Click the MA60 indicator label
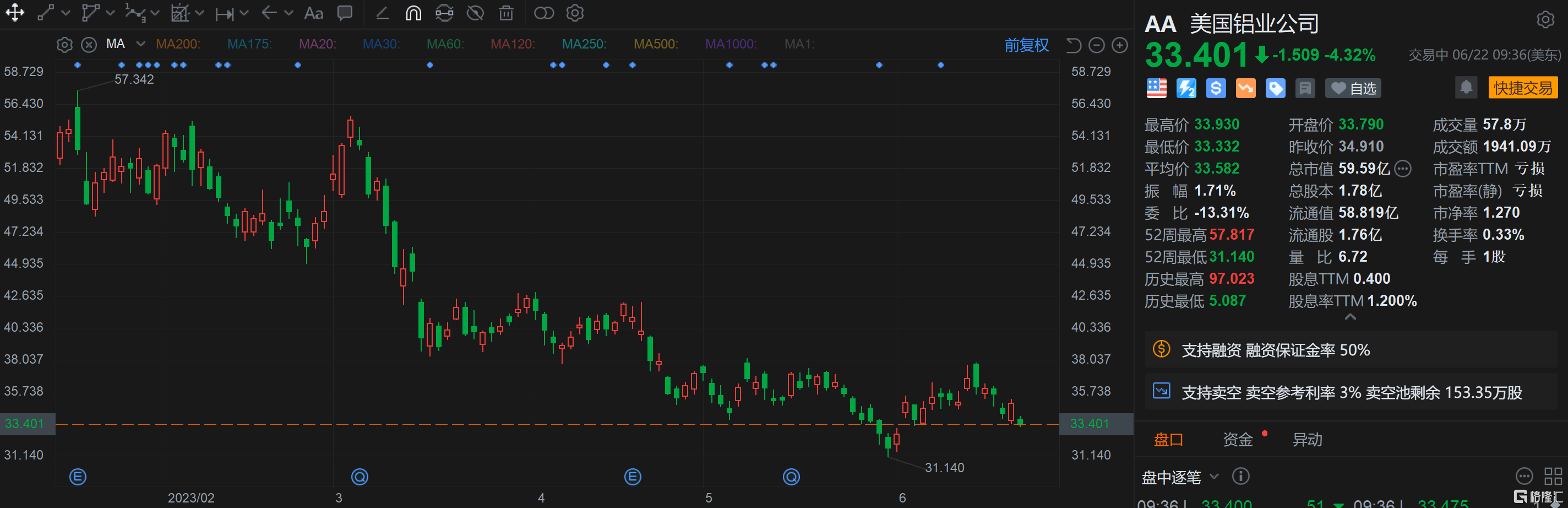This screenshot has height=508, width=1568. (445, 44)
